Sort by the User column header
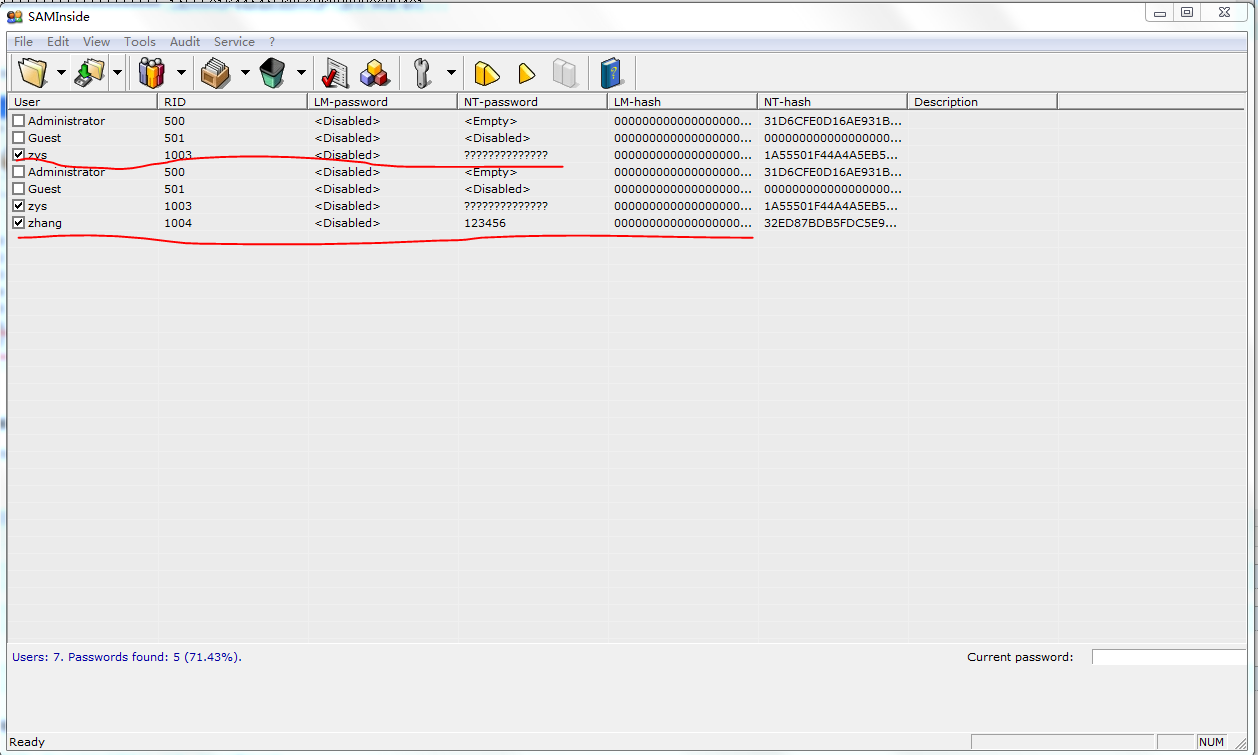The width and height of the screenshot is (1258, 755). click(82, 102)
